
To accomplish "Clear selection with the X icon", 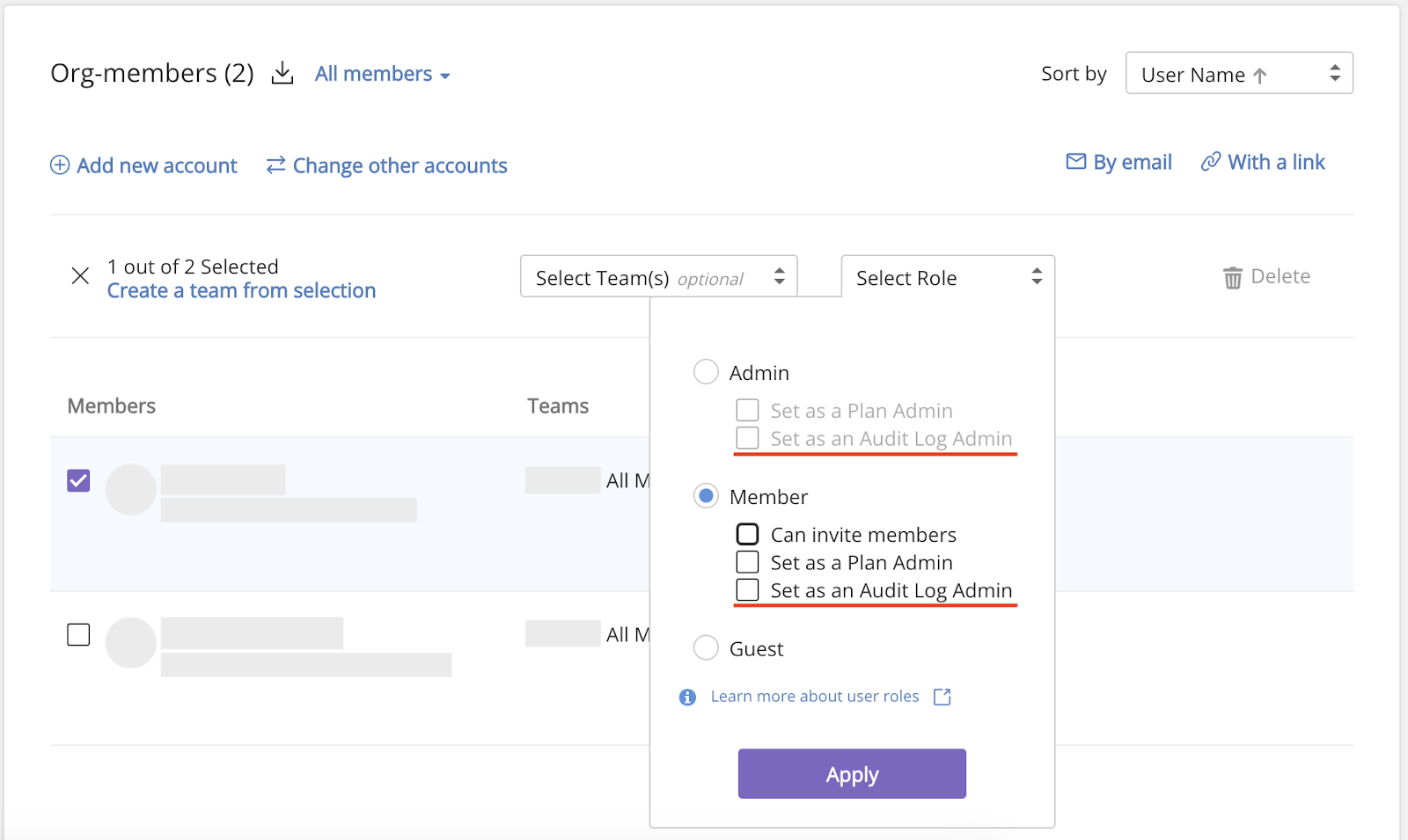I will [80, 276].
